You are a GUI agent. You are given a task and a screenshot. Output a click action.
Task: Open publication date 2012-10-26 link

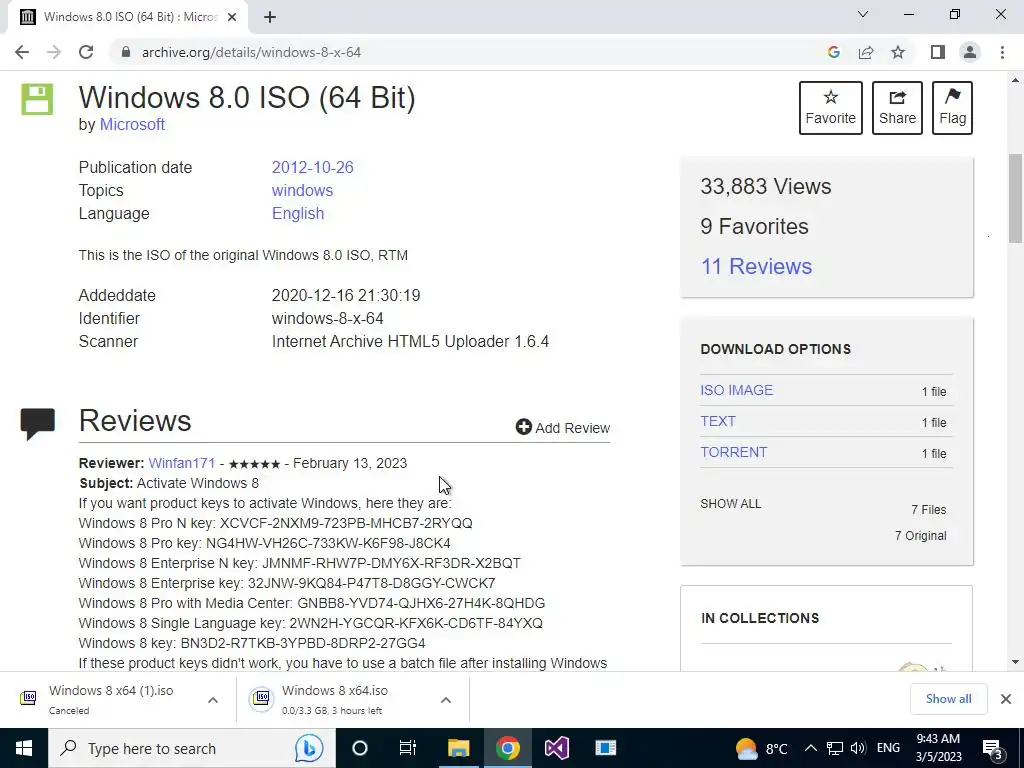click(312, 167)
